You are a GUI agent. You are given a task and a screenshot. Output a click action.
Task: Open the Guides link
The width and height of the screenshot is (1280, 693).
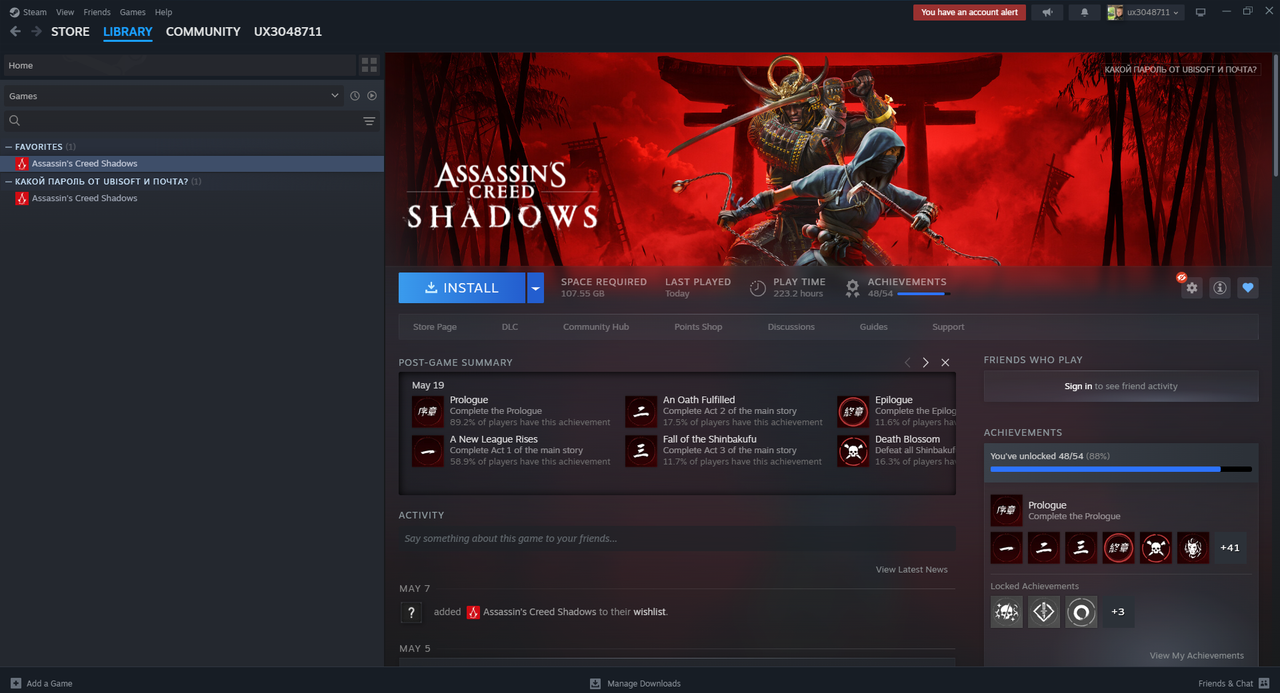(873, 327)
